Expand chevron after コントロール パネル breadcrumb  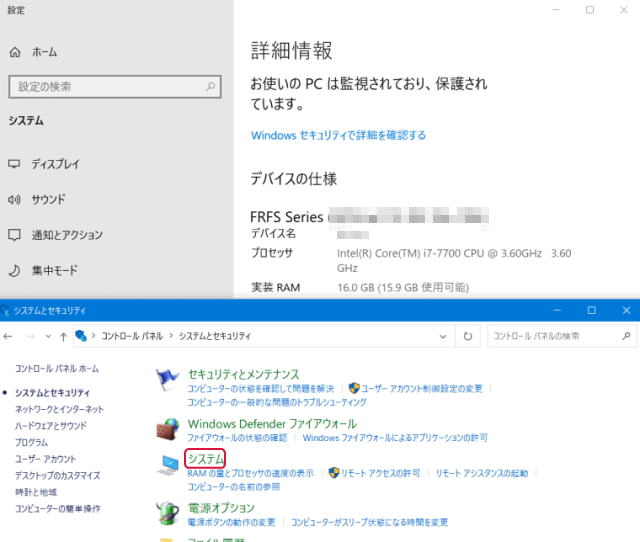[171, 336]
